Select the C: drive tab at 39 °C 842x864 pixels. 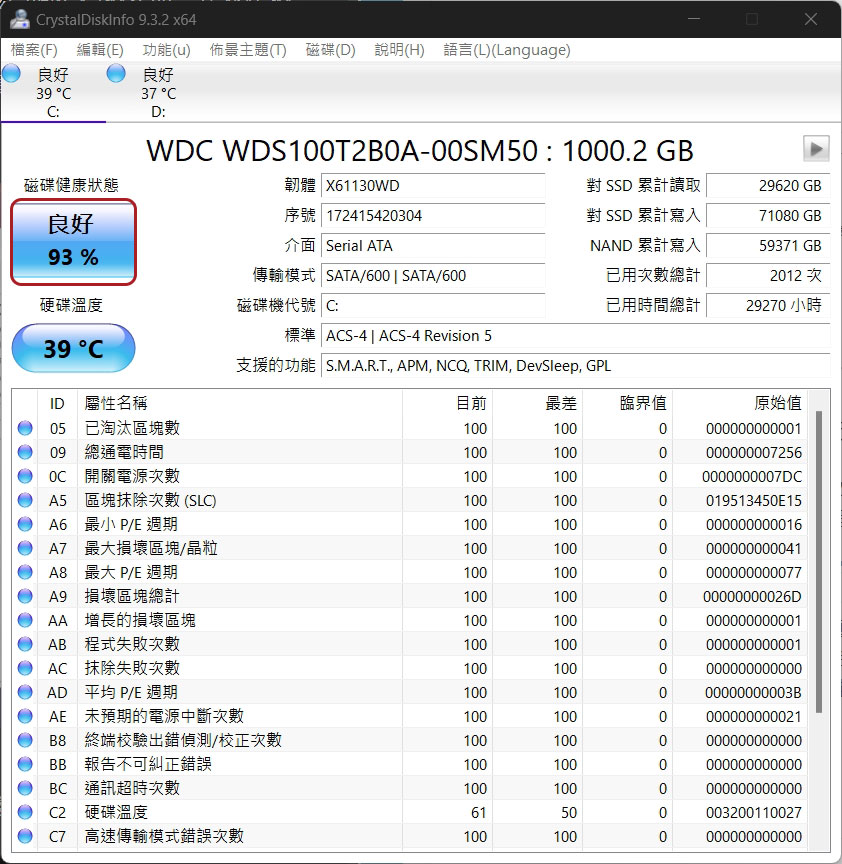53,93
